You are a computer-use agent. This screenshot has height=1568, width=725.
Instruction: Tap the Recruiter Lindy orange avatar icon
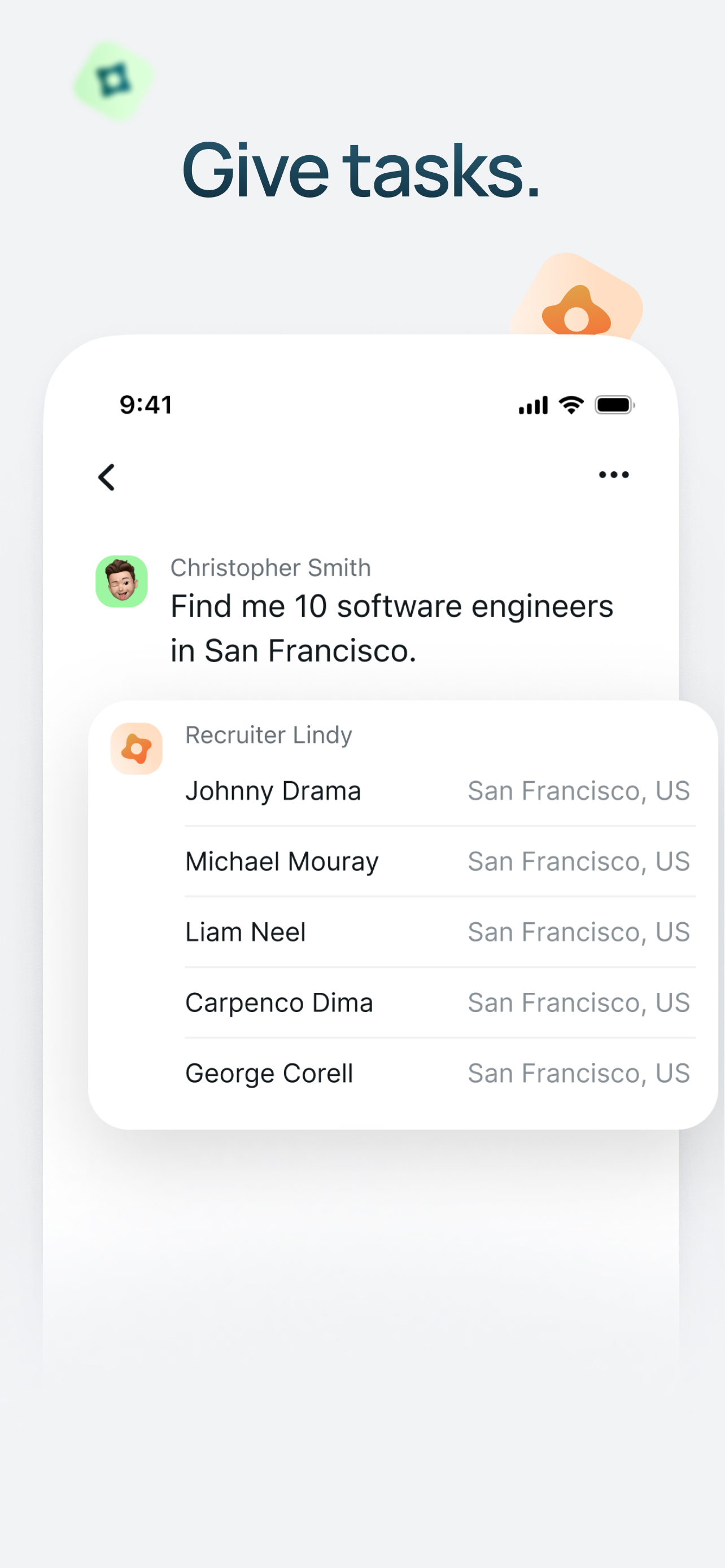(136, 748)
